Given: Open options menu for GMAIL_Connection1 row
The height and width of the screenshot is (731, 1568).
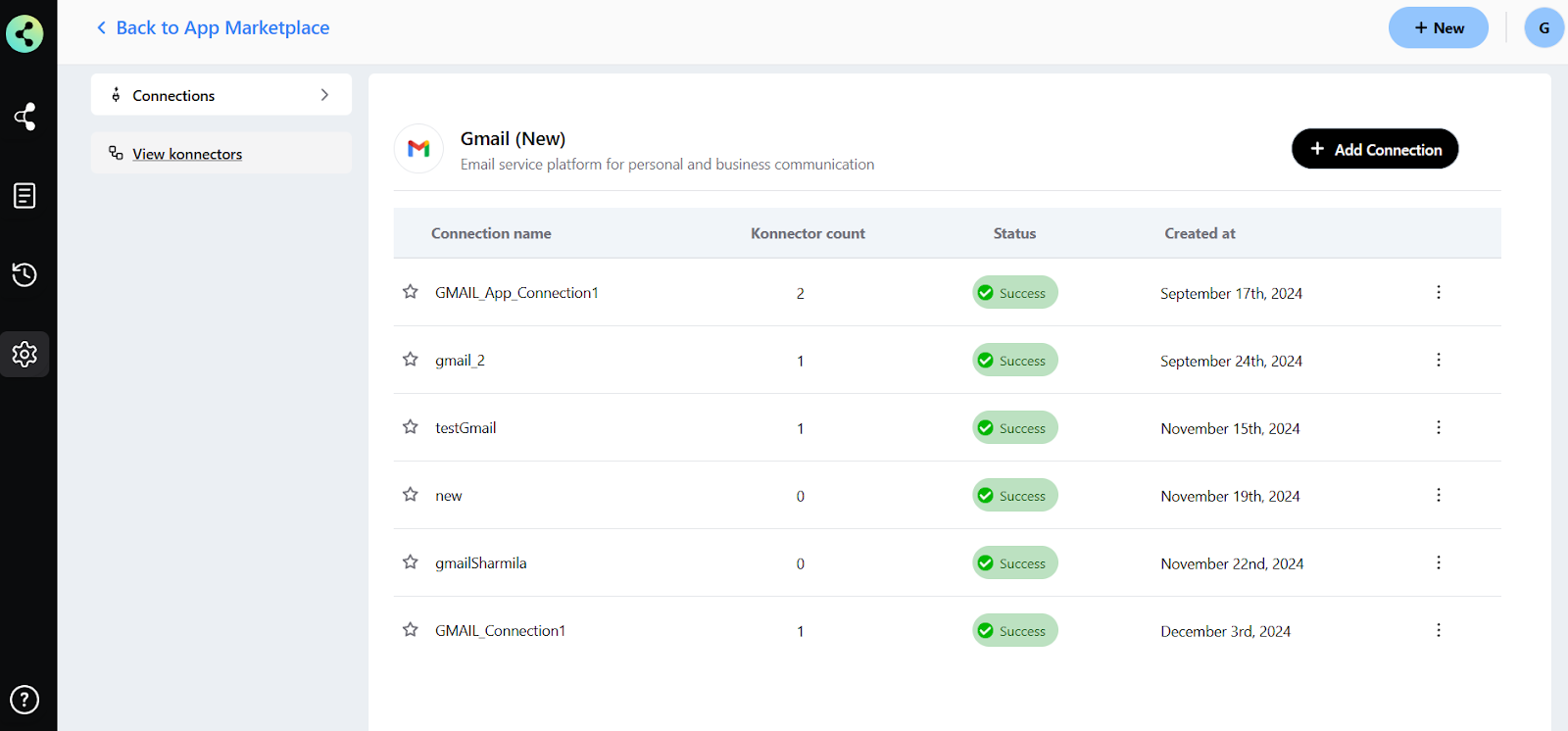Looking at the screenshot, I should [x=1438, y=630].
